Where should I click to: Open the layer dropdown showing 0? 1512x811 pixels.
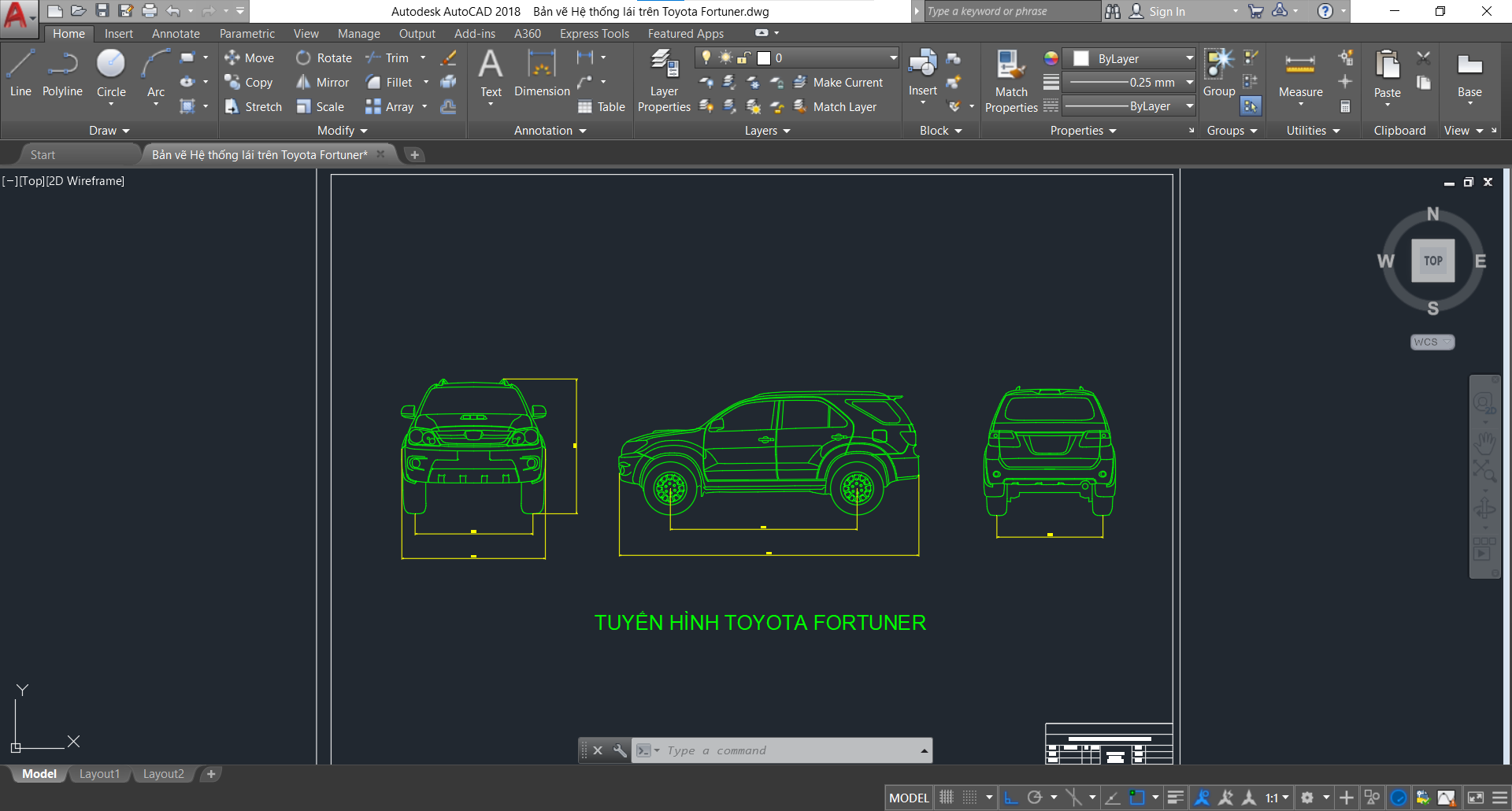coord(797,58)
